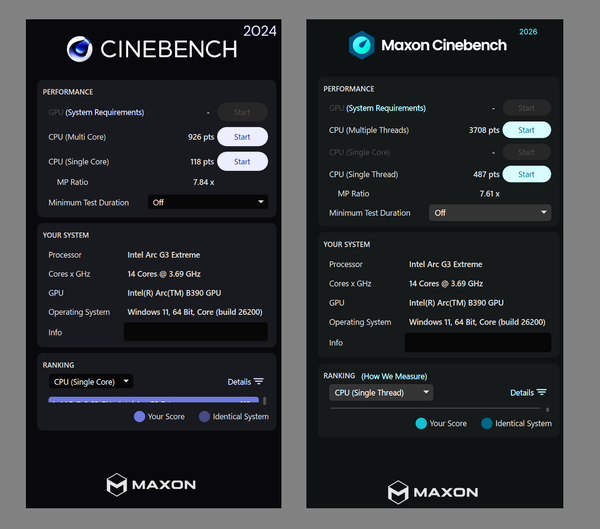Open the CPU (Single Core) ranking dropdown
600x529 pixels.
click(91, 381)
